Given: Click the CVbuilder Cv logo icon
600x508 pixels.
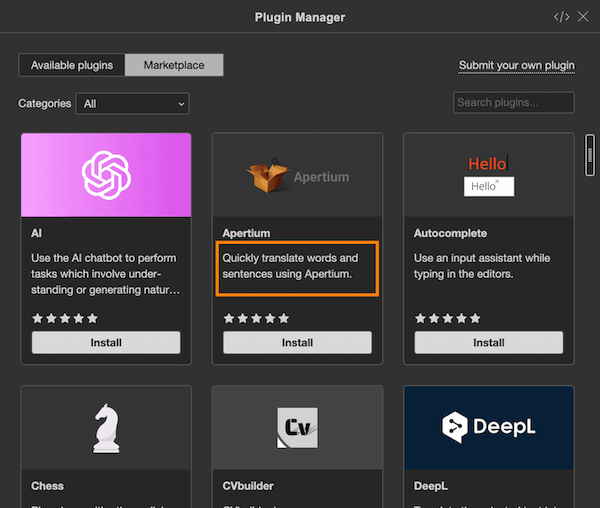Looking at the screenshot, I should click(x=297, y=428).
